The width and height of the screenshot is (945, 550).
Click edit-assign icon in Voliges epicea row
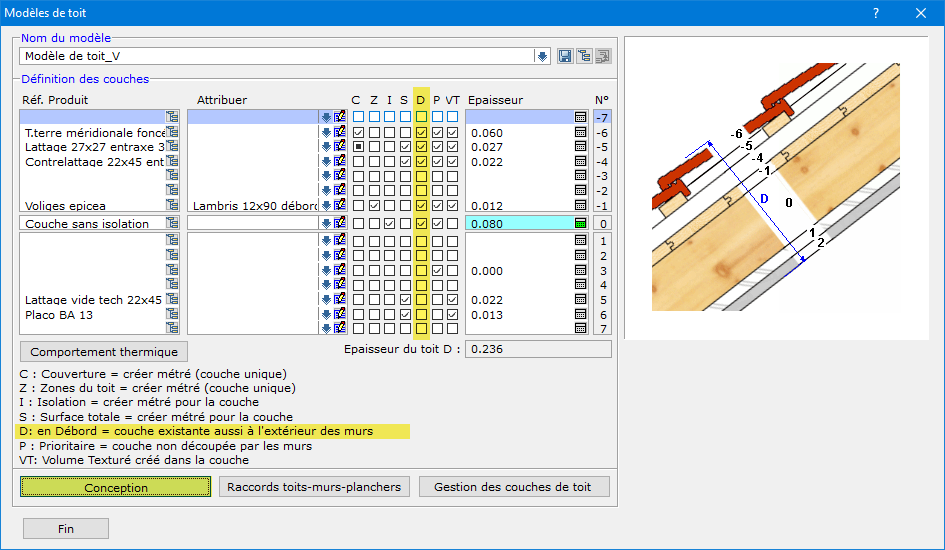pos(339,206)
